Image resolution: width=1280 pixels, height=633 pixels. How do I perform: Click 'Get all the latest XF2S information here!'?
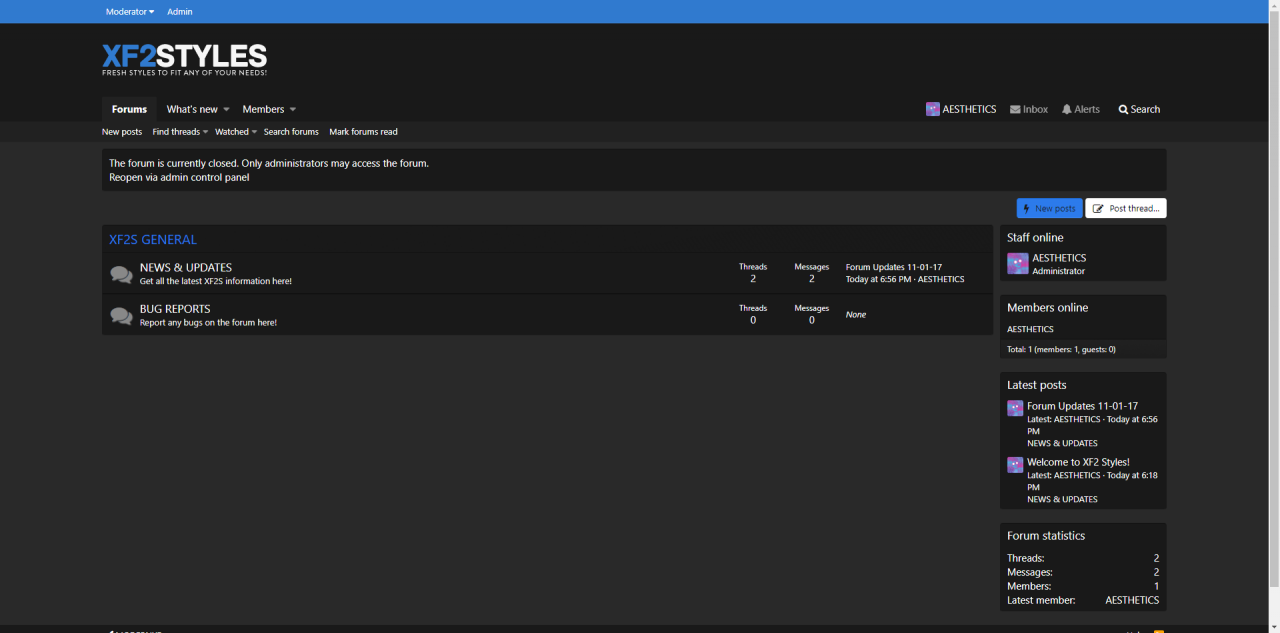point(216,281)
